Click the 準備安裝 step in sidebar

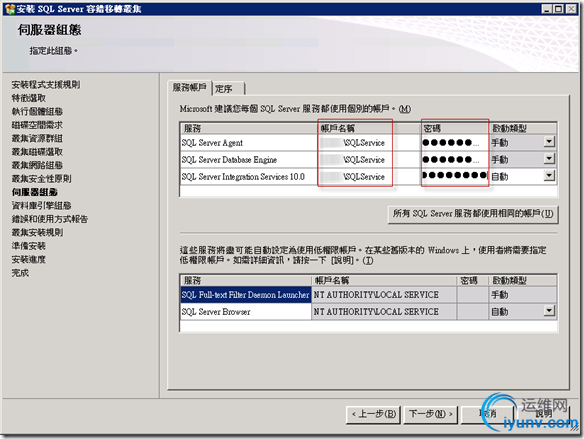click(28, 246)
